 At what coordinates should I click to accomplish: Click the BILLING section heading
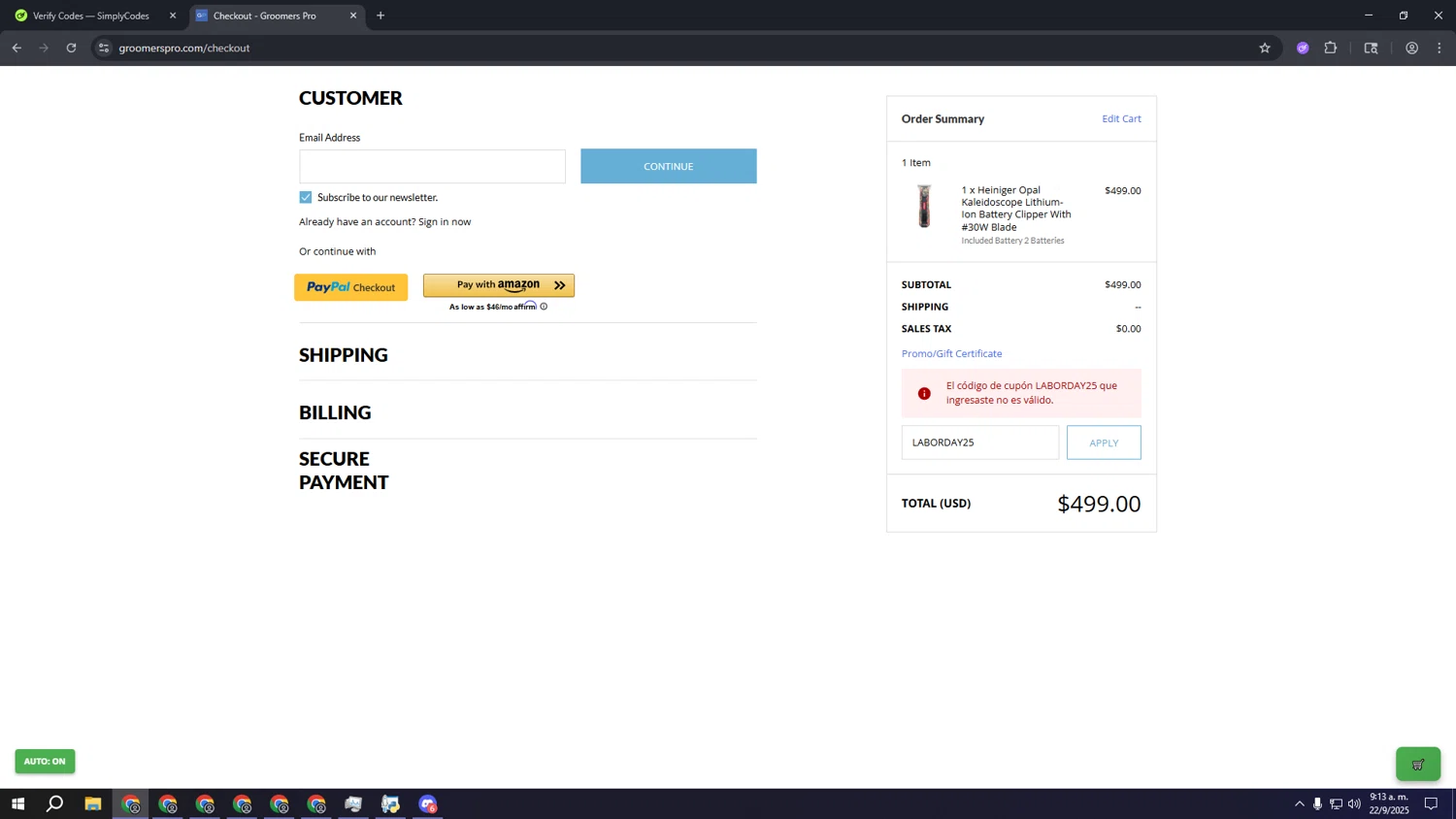click(x=335, y=412)
